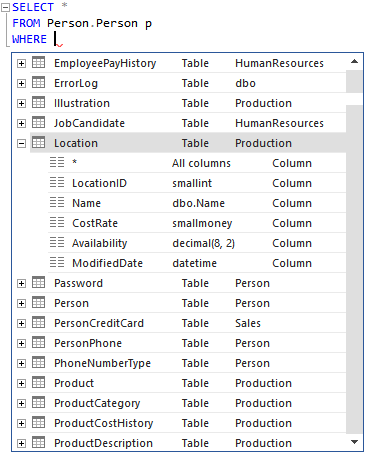Click the table icon beside EmployeePayHistory
This screenshot has height=457, width=367.
38,63
